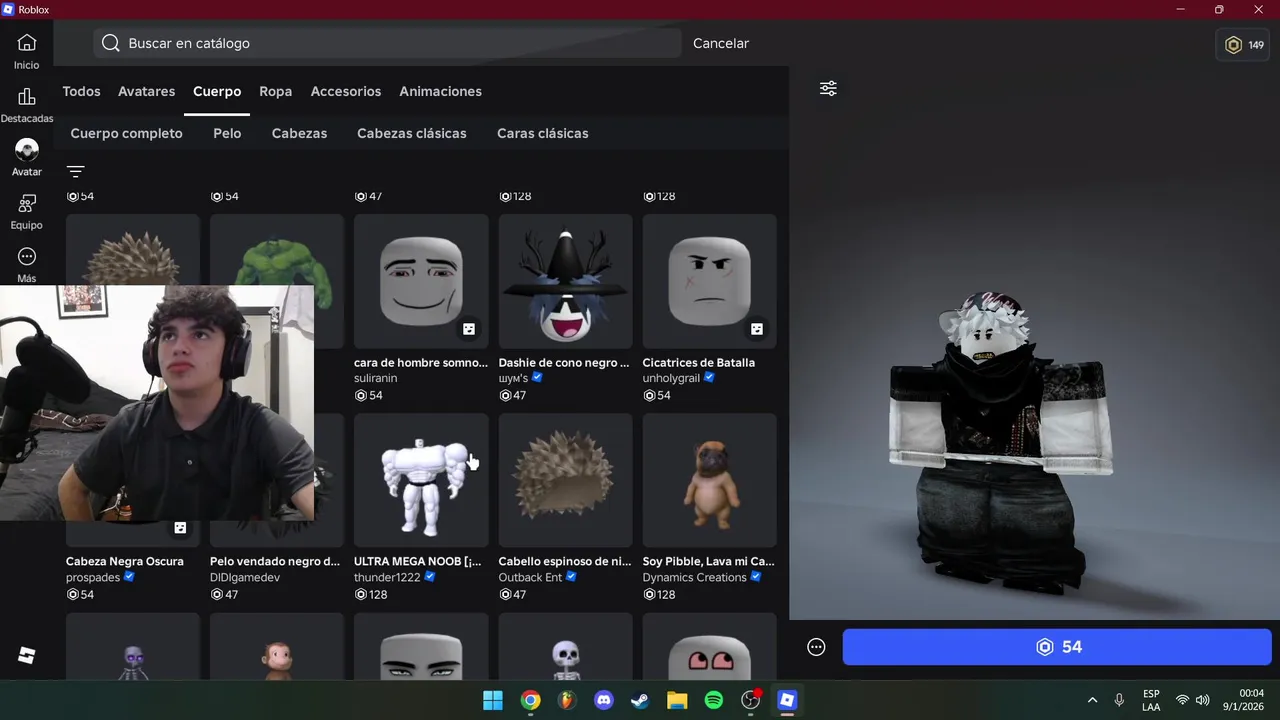The height and width of the screenshot is (720, 1280).
Task: Select the Ropa tab
Action: pos(275,91)
